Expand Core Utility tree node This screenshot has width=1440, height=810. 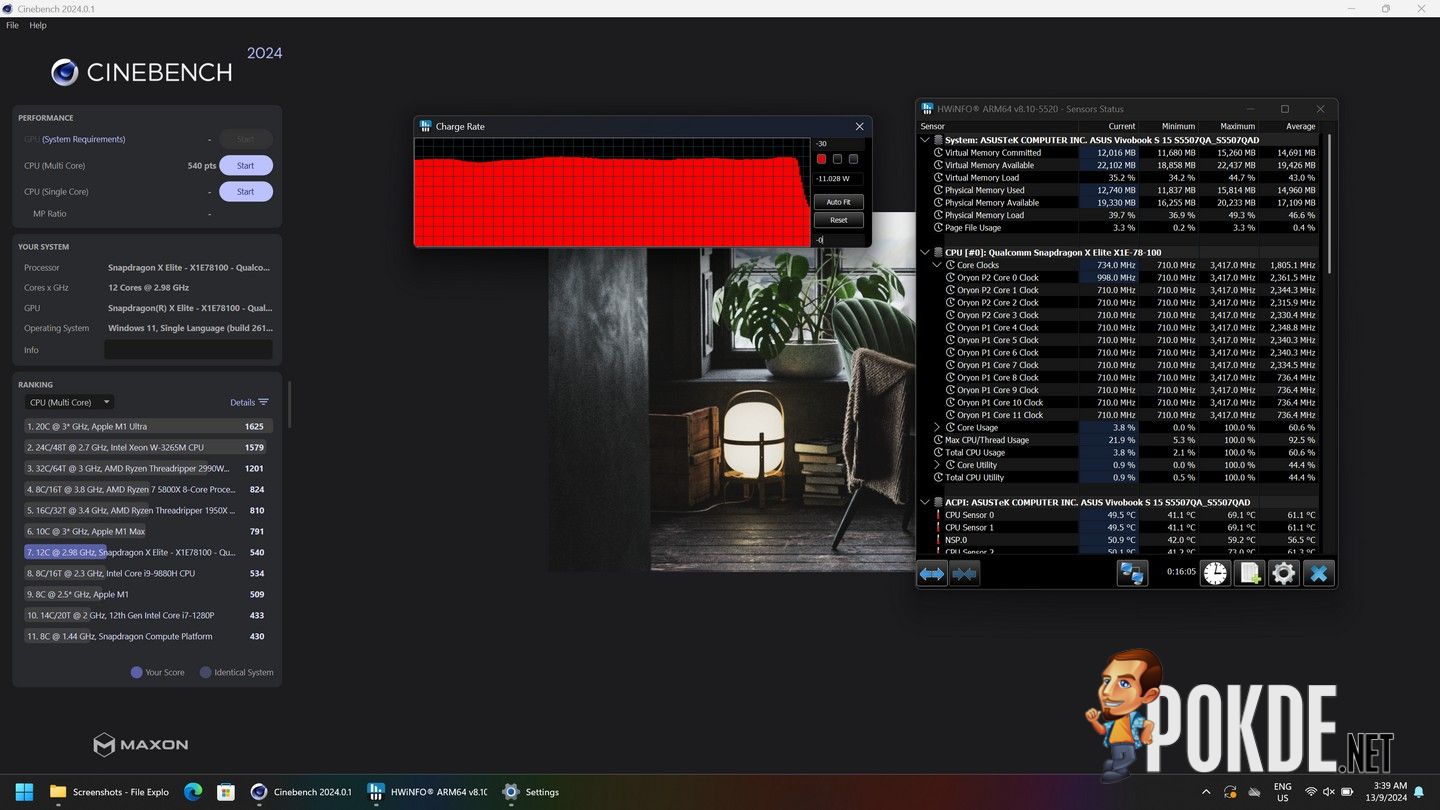pos(937,465)
